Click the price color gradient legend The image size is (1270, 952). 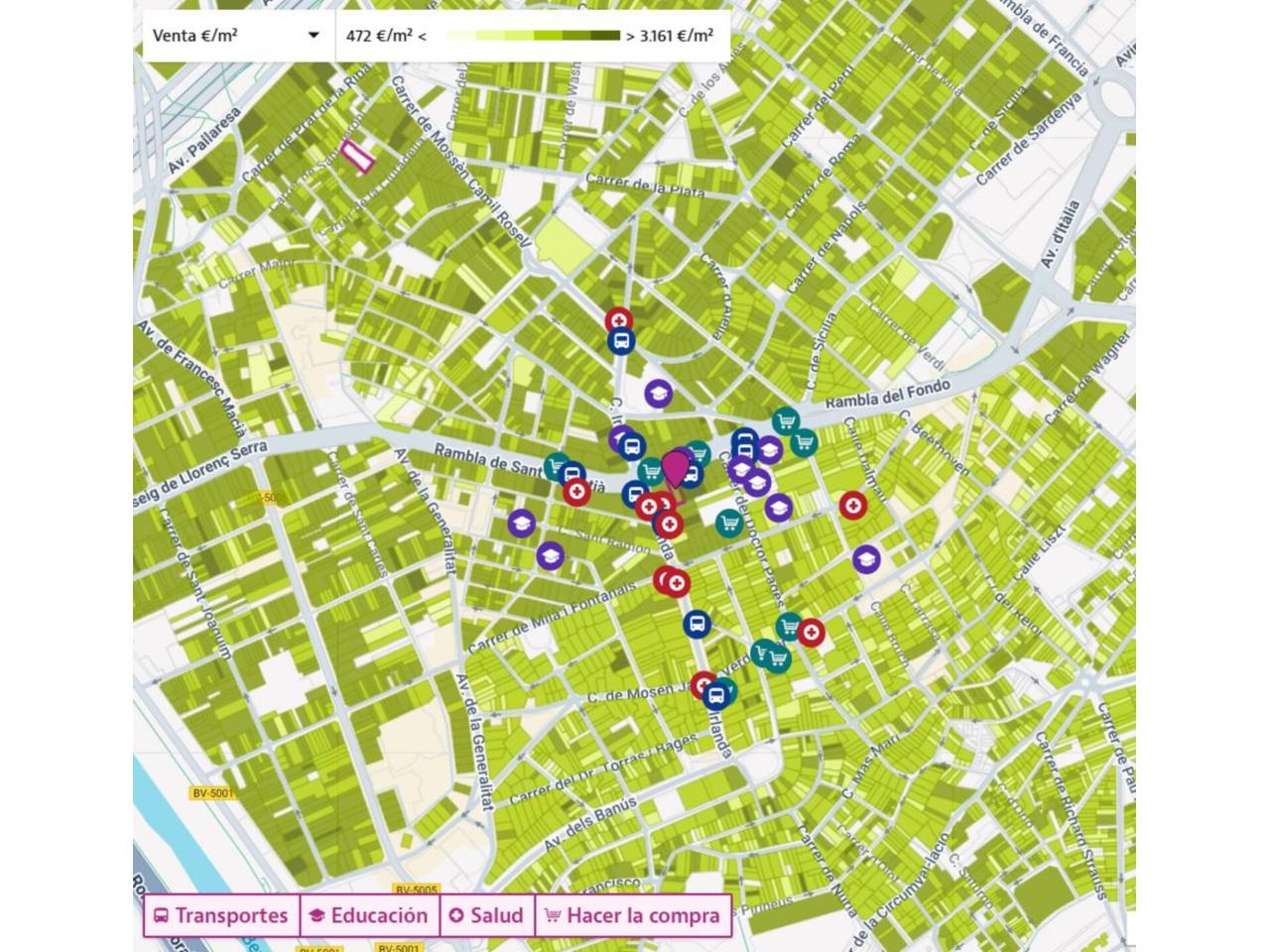(x=533, y=36)
